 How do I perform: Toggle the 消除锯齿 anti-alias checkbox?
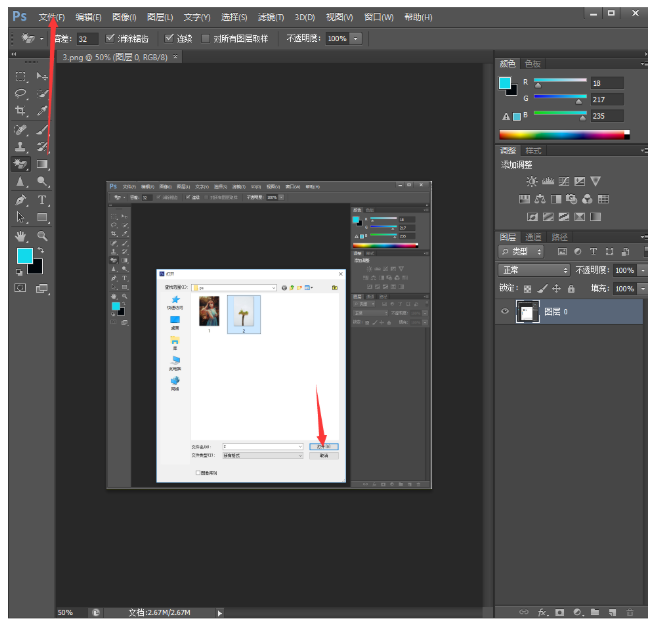pos(111,38)
